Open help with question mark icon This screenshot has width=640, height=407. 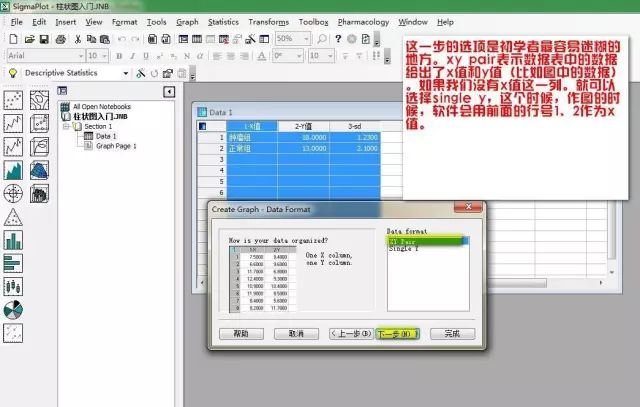(x=338, y=39)
